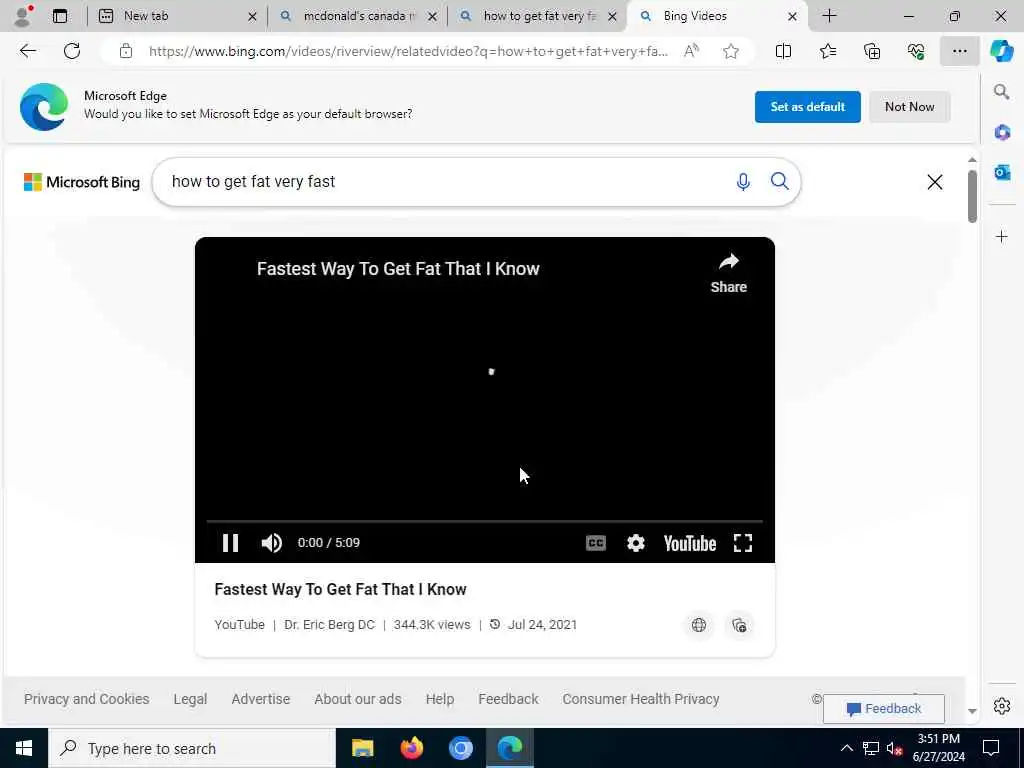The image size is (1024, 768).
Task: Share the video with Share arrow
Action: coord(729,273)
